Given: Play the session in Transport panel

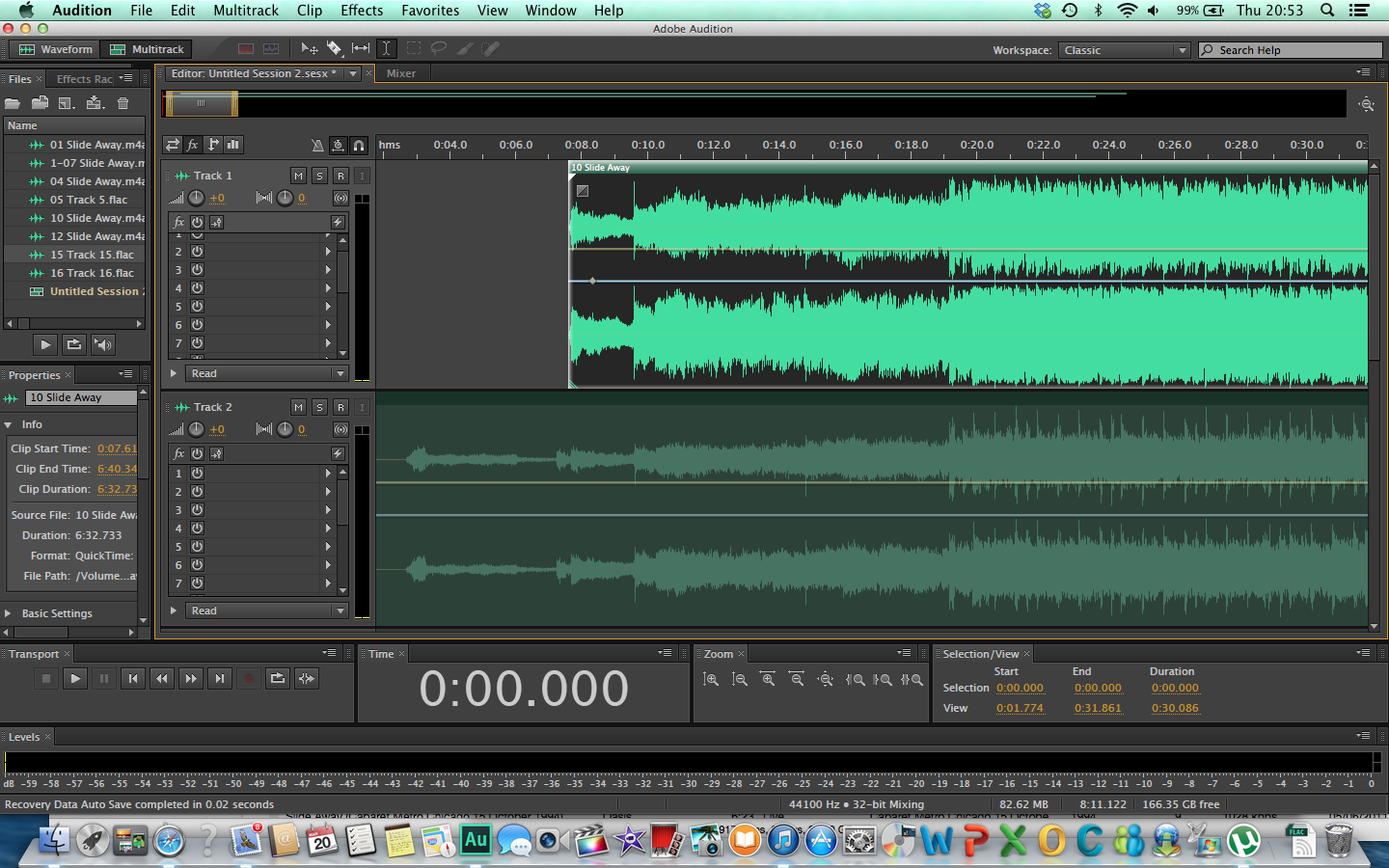Looking at the screenshot, I should pyautogui.click(x=75, y=679).
